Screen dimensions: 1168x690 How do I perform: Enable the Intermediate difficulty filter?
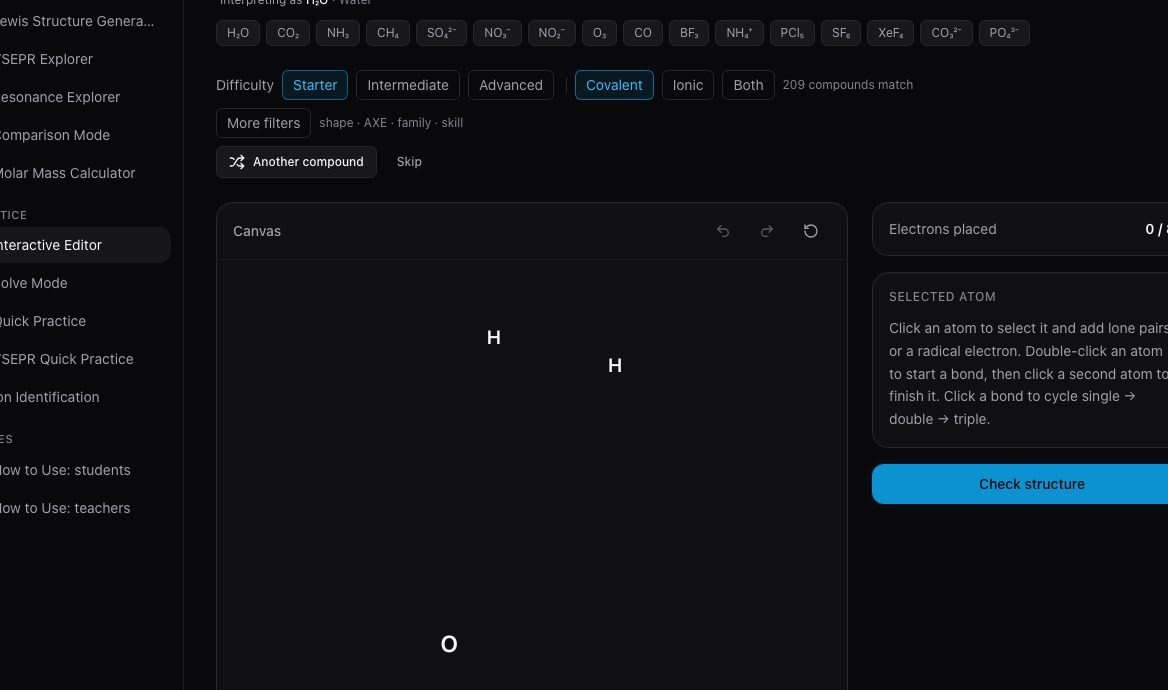[407, 85]
